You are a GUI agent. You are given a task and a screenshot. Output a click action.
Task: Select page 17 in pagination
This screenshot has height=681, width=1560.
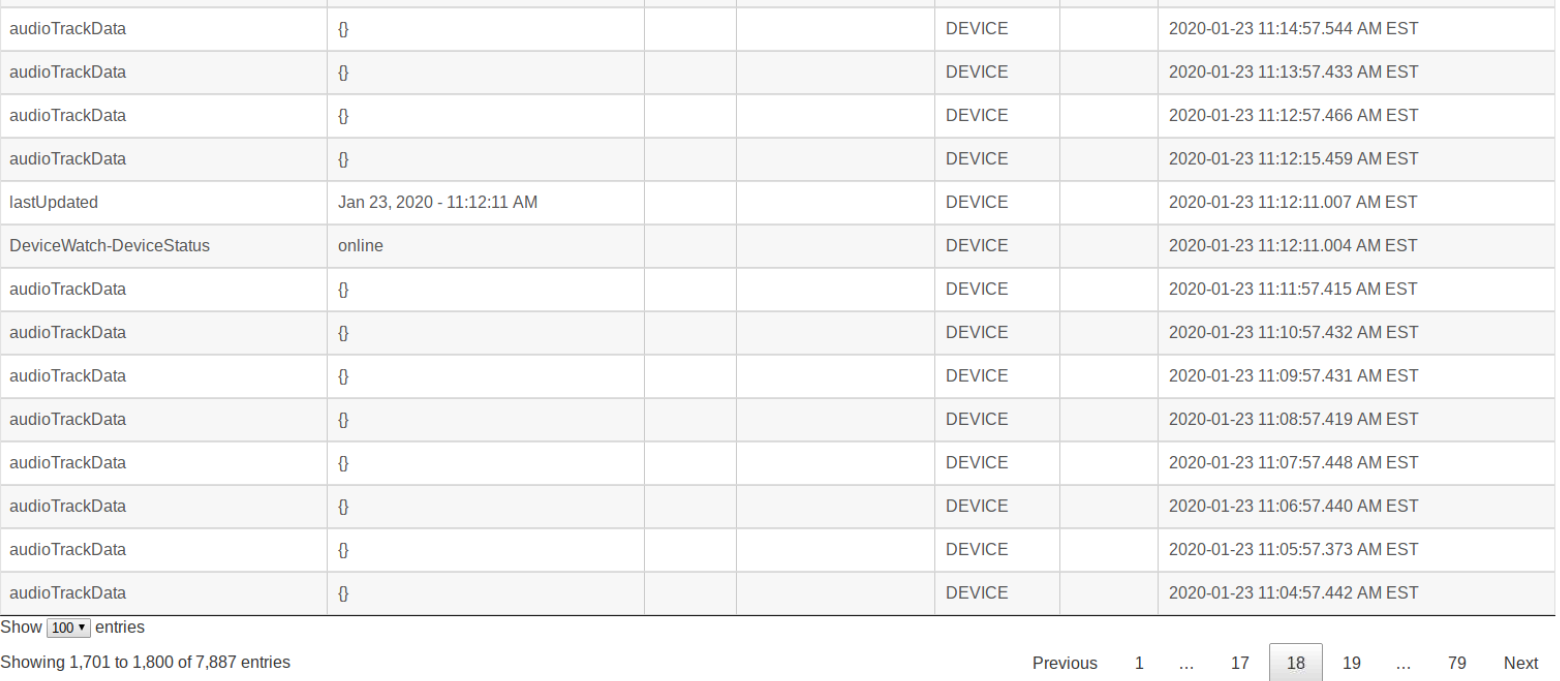tap(1240, 663)
